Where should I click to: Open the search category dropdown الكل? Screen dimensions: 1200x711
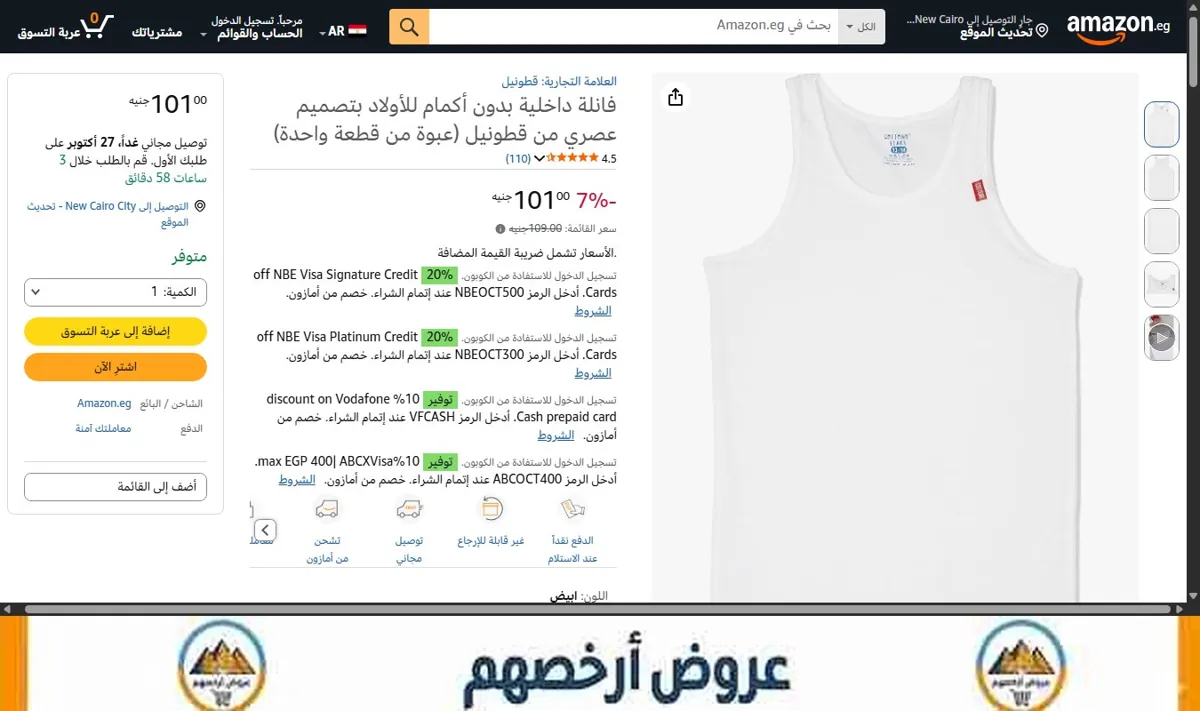862,27
